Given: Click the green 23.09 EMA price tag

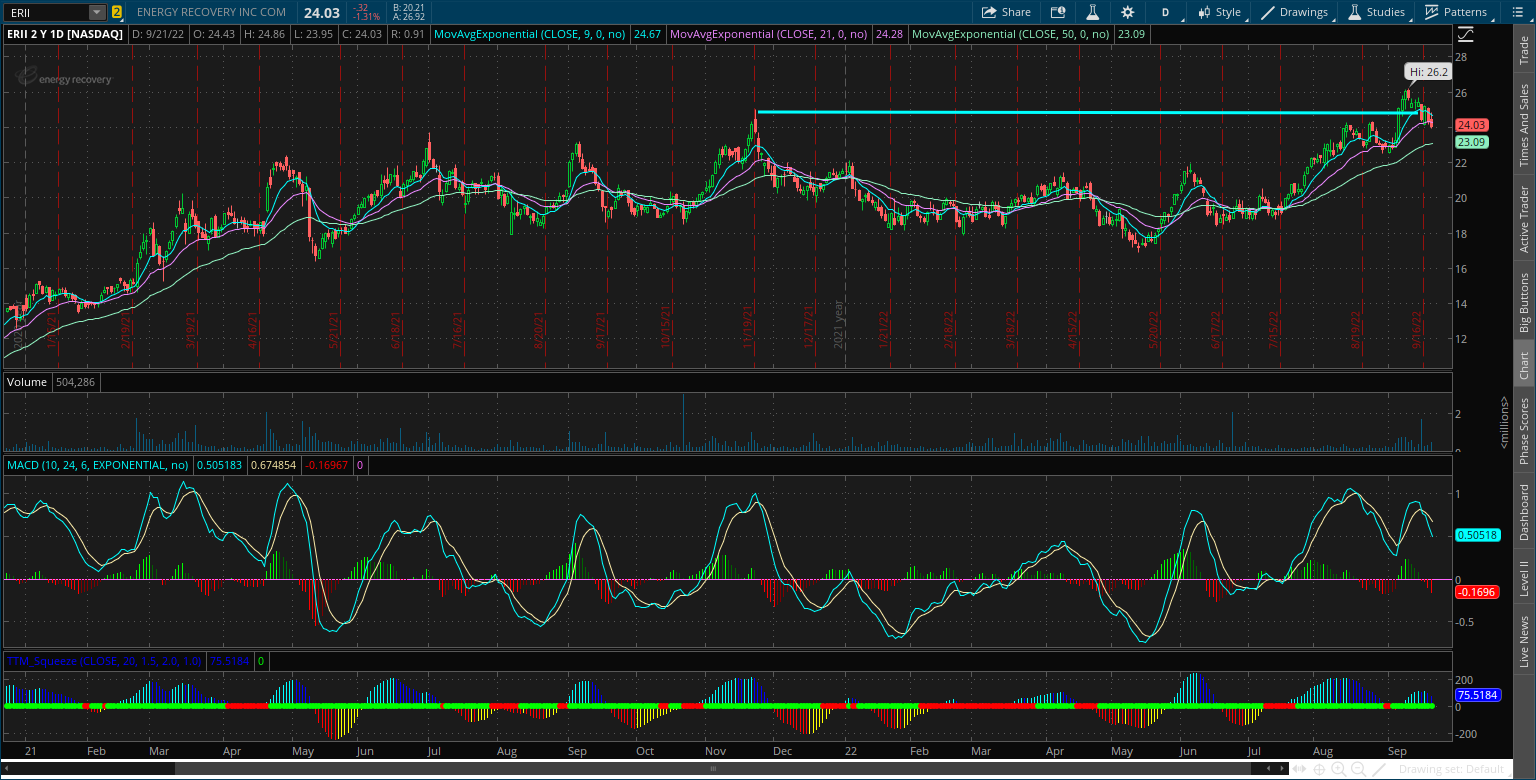Looking at the screenshot, I should pyautogui.click(x=1470, y=142).
